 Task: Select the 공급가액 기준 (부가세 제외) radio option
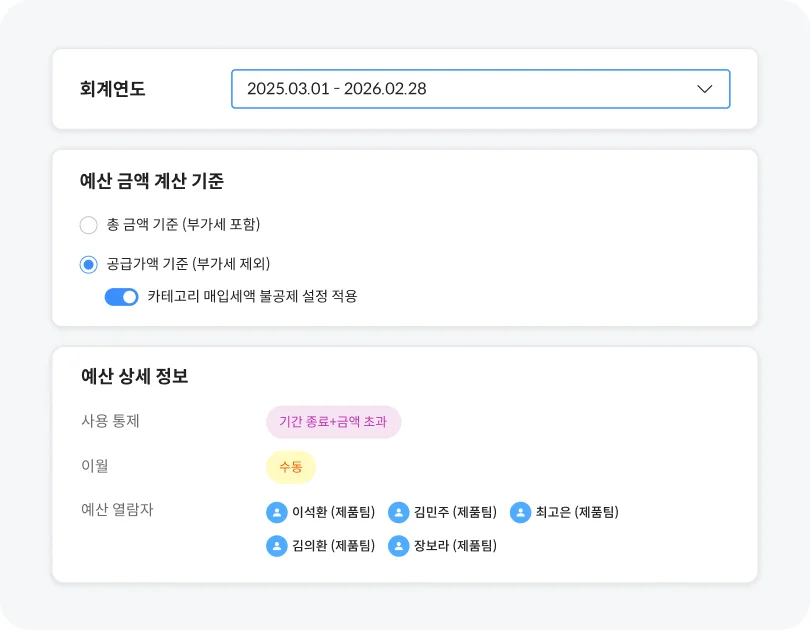tap(88, 263)
